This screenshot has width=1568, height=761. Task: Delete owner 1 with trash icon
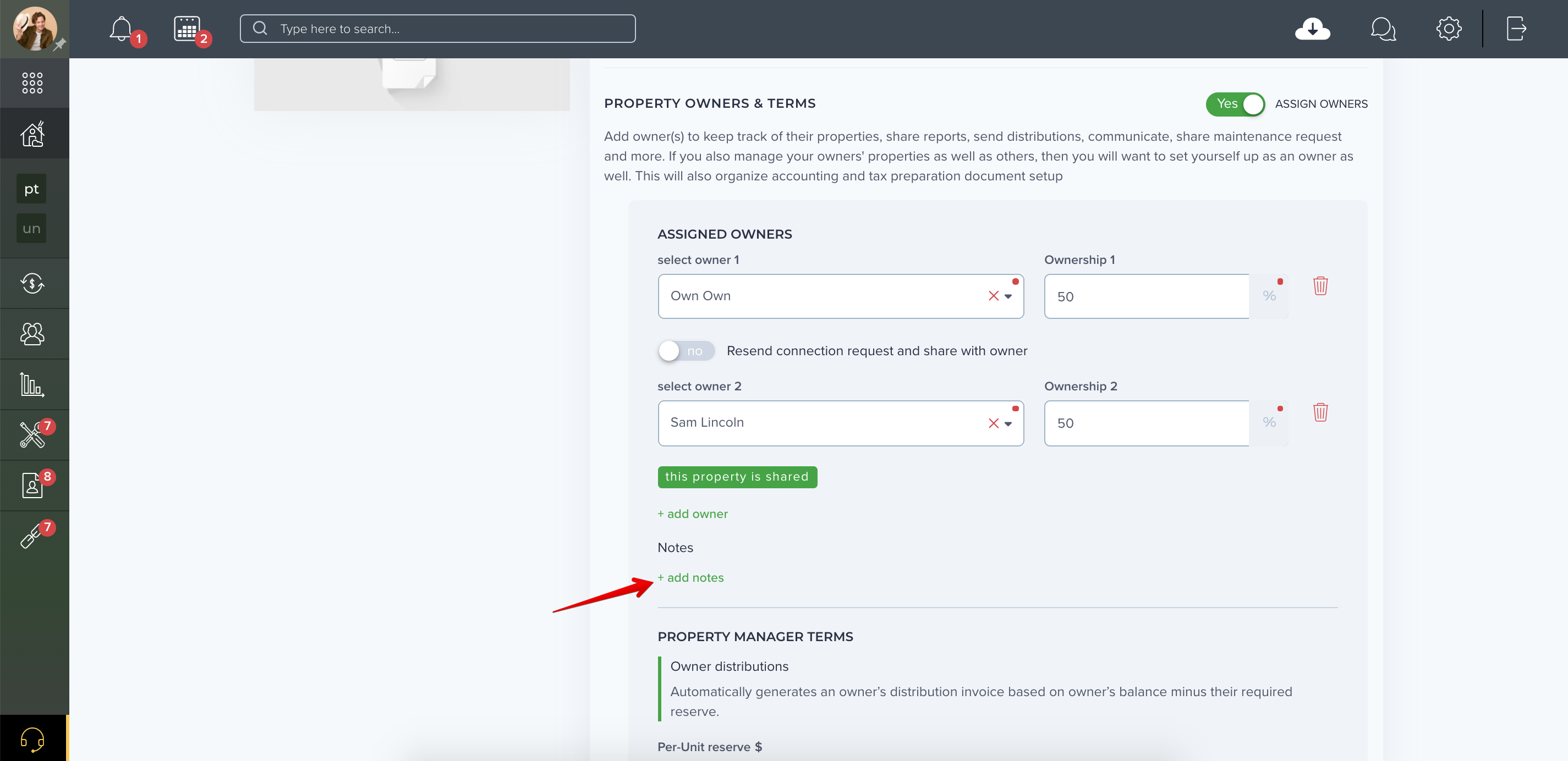point(1320,286)
